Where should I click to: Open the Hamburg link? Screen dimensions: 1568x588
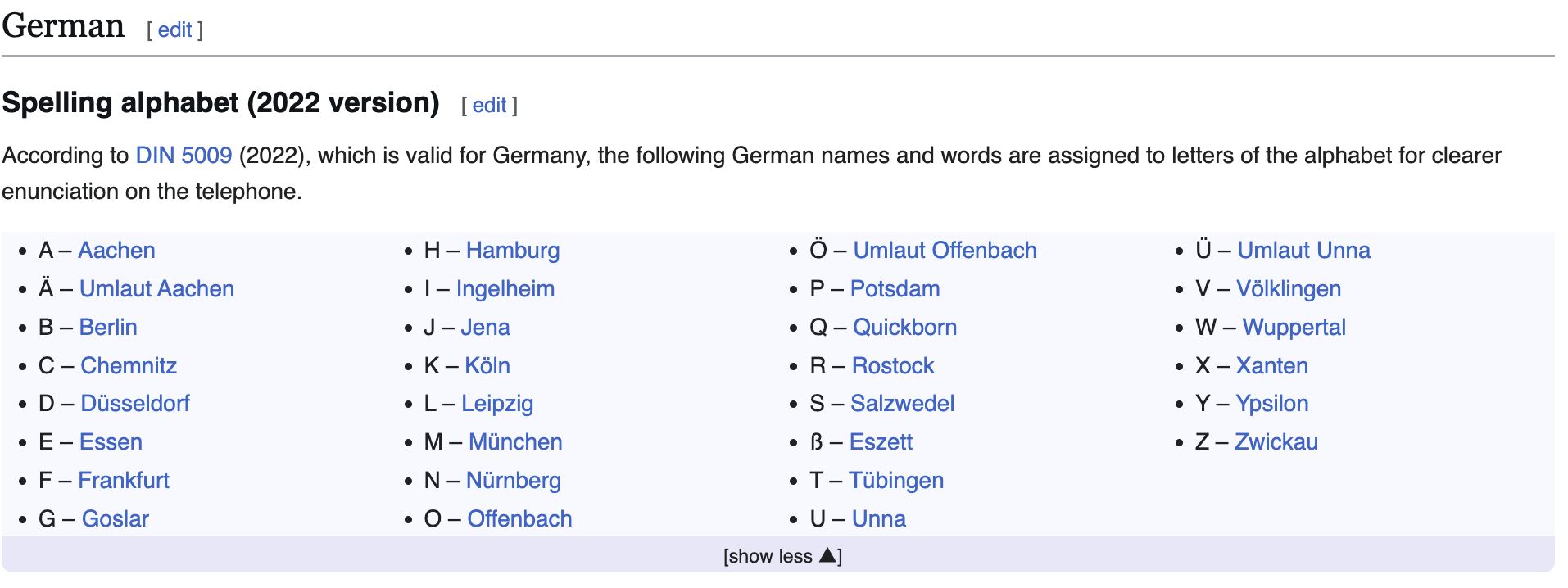[x=513, y=251]
